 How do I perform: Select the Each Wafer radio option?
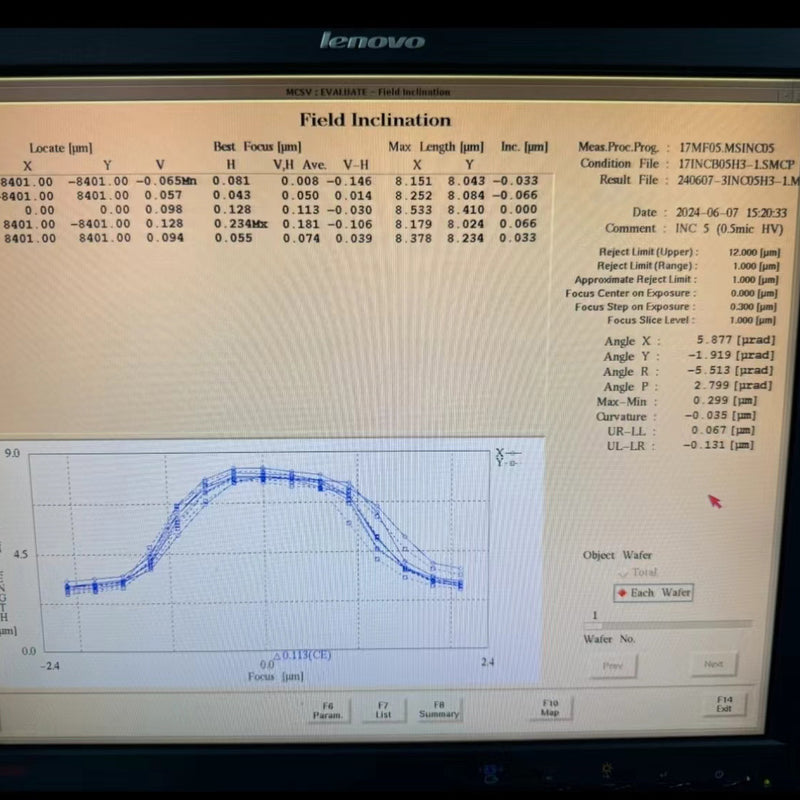coord(654,593)
